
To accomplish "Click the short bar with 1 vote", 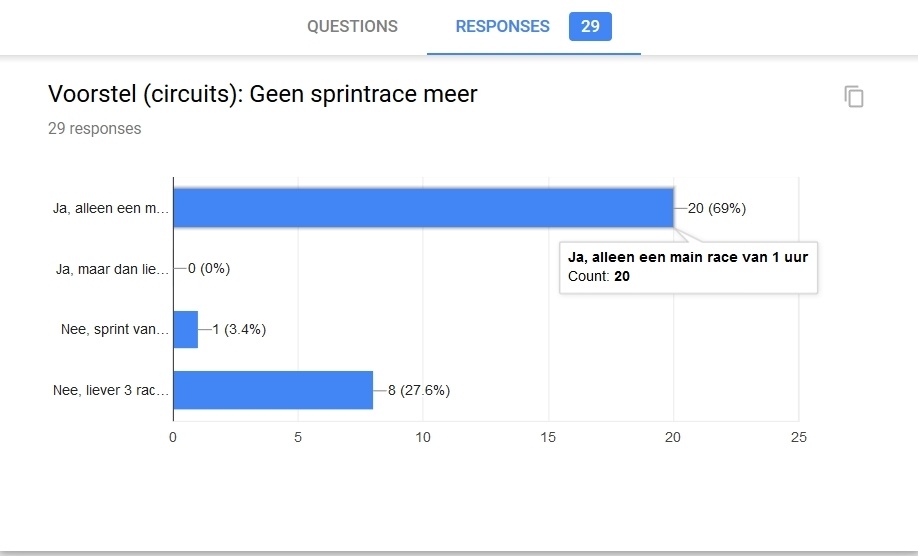I will pyautogui.click(x=185, y=329).
